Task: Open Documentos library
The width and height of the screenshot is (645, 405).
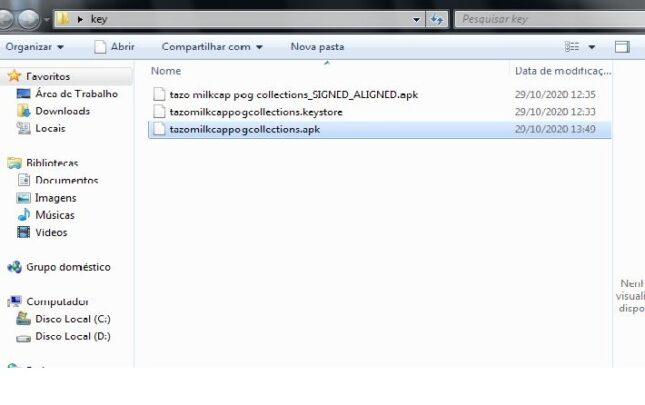Action: 67,180
